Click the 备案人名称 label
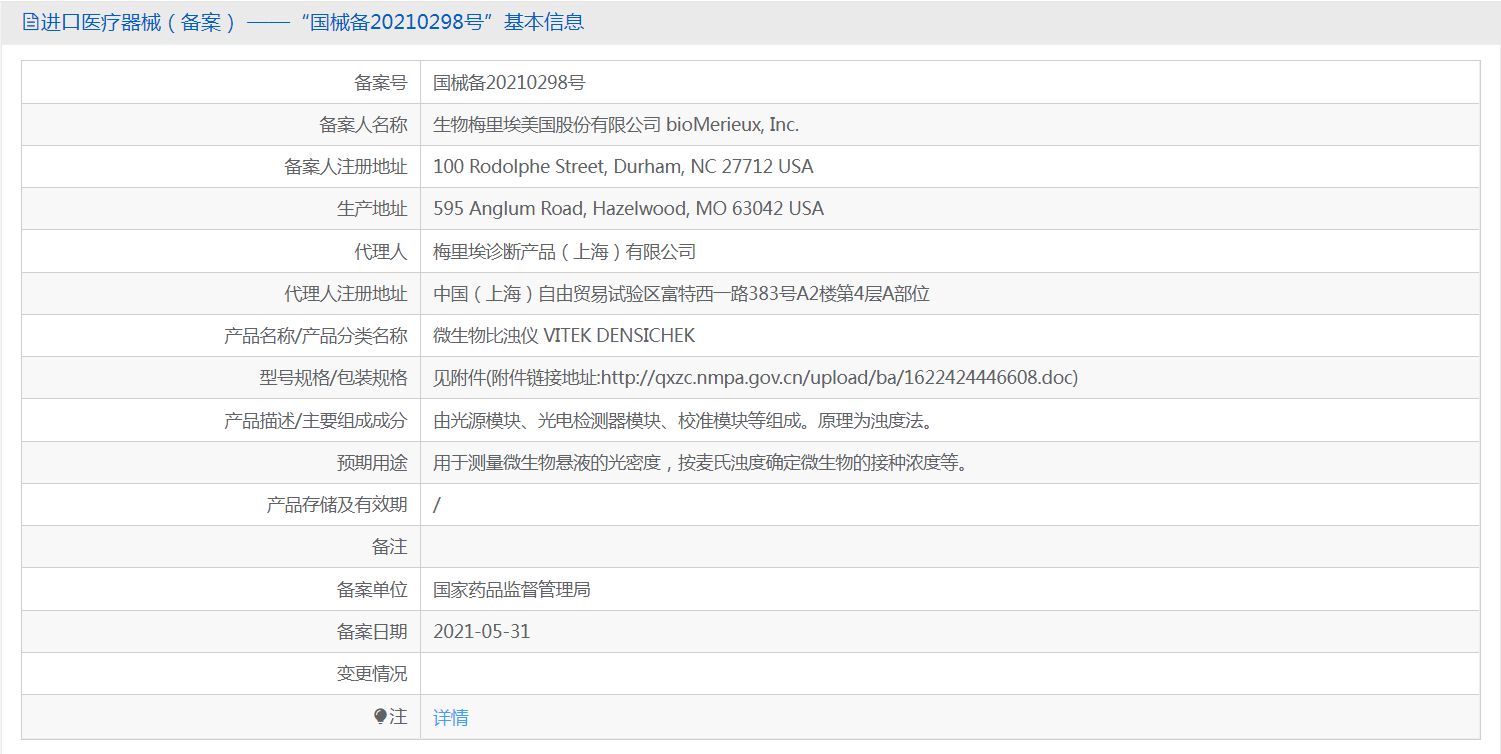 tap(363, 124)
